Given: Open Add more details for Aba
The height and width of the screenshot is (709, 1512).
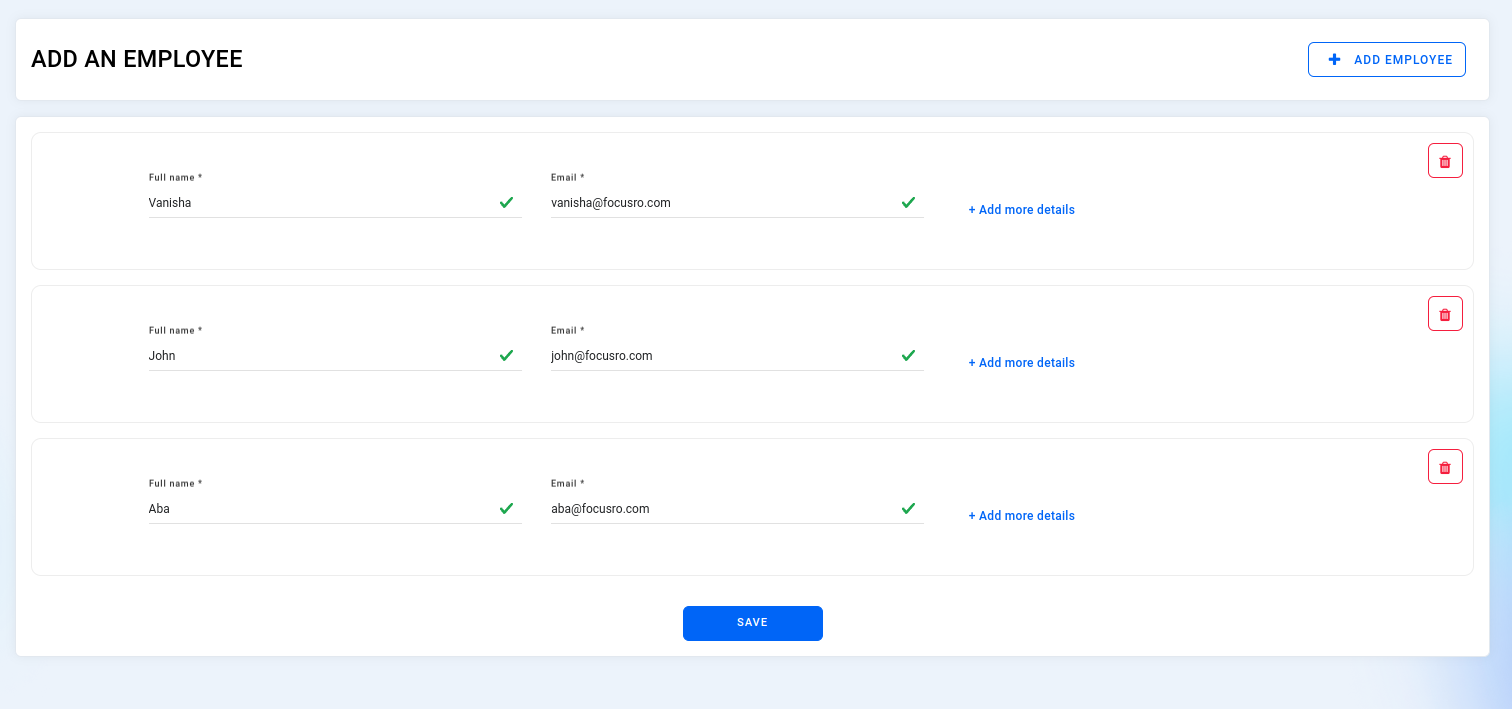Looking at the screenshot, I should pos(1021,516).
